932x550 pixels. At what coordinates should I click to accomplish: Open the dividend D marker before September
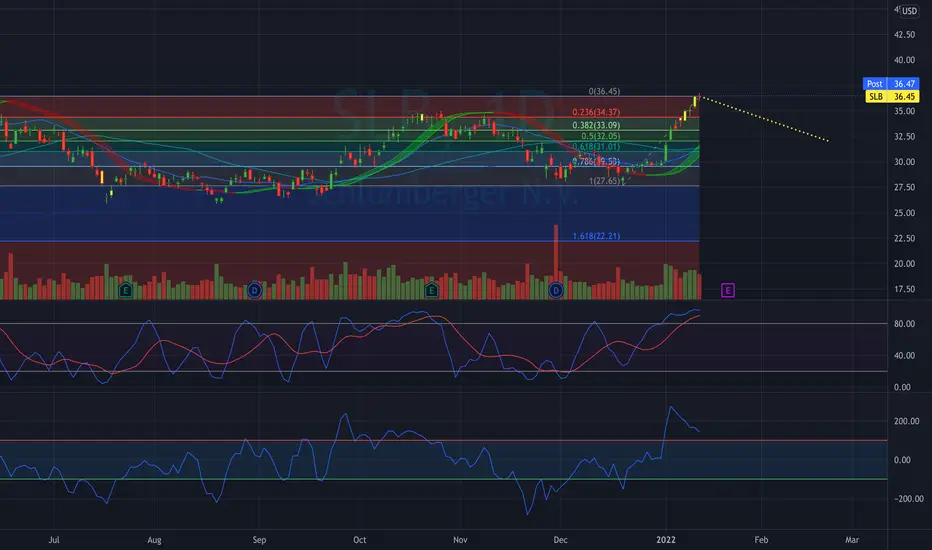(x=254, y=290)
